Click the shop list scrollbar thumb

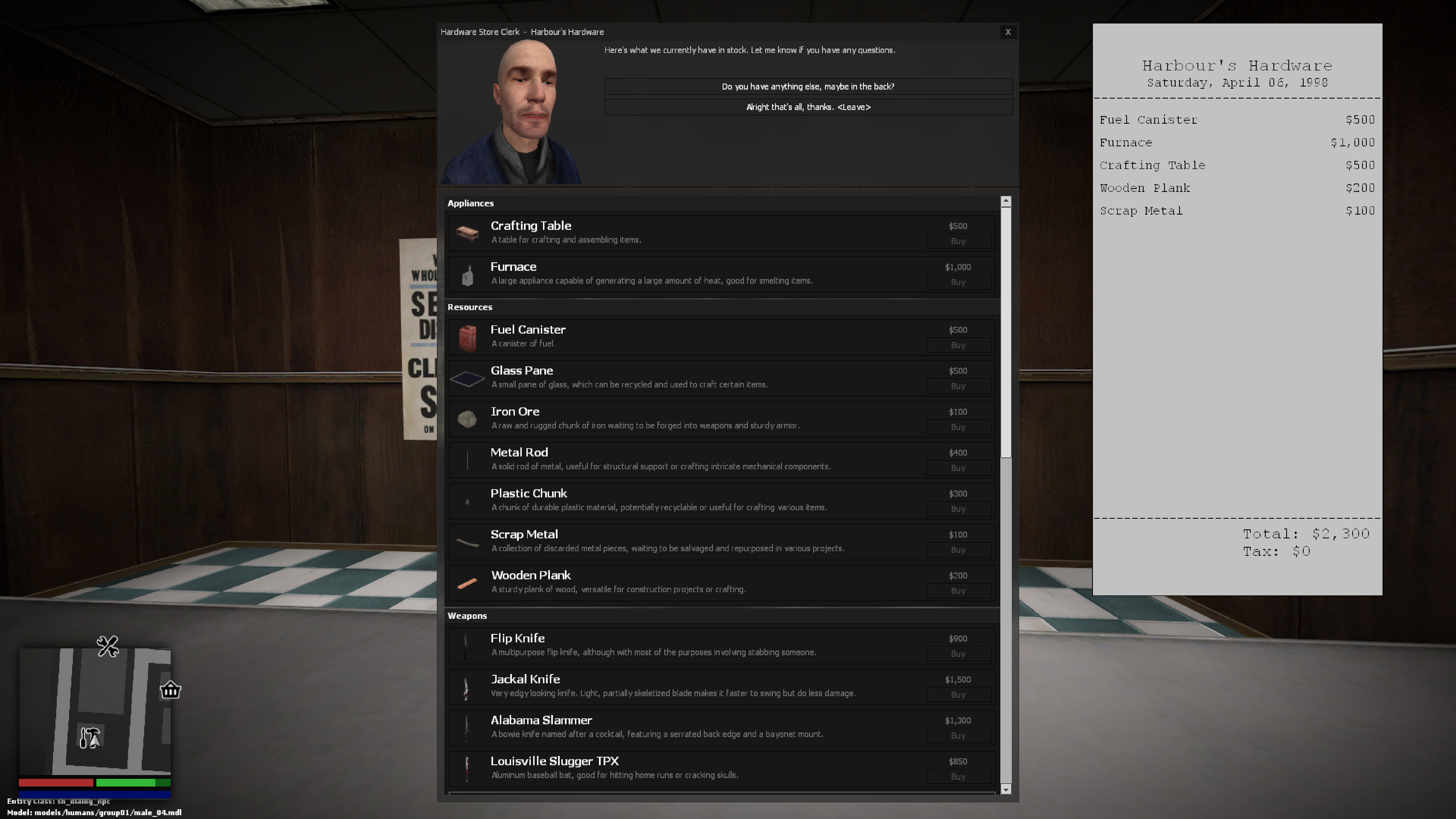tap(1006, 332)
